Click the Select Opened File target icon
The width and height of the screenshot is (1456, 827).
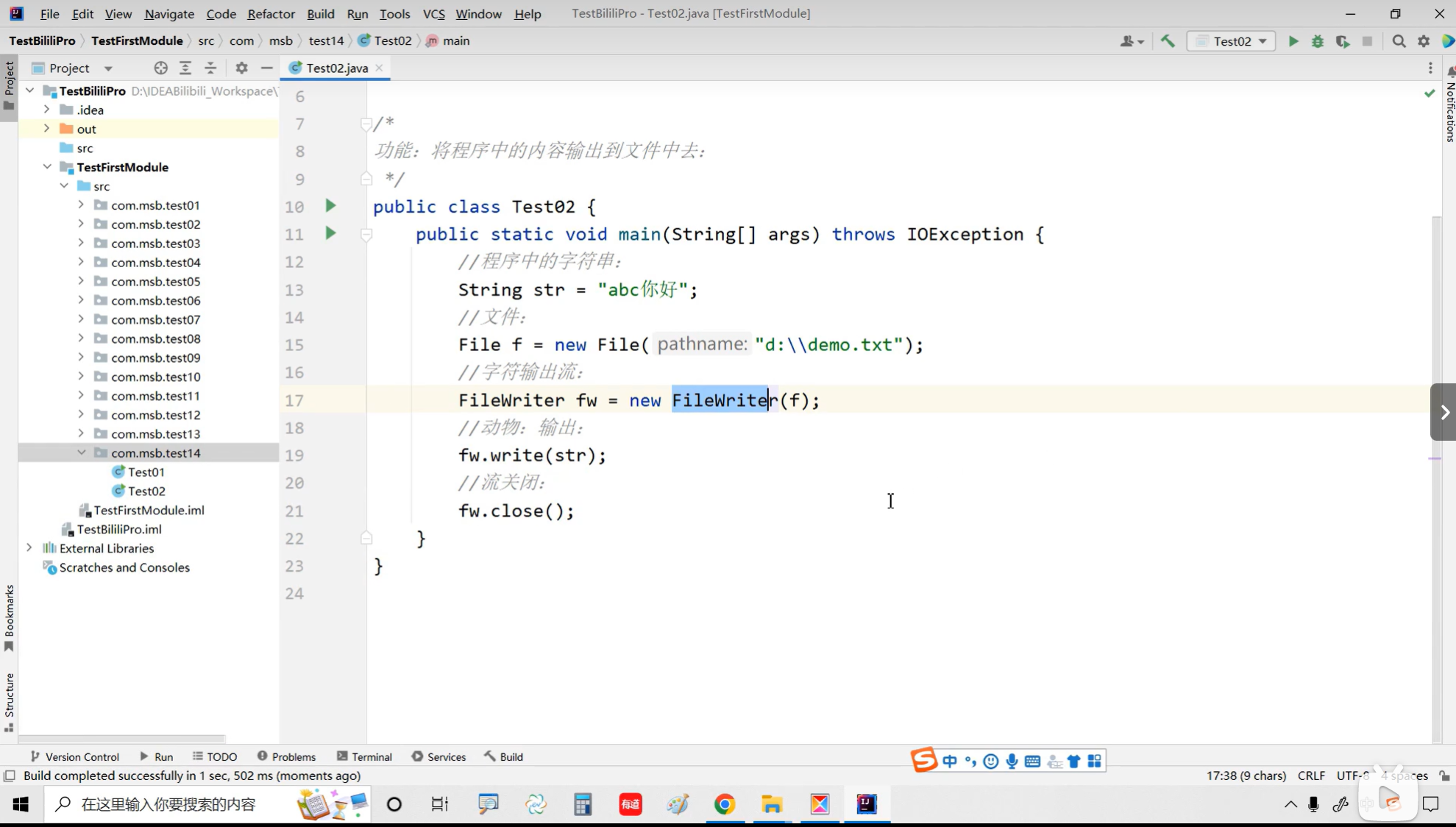[x=160, y=68]
